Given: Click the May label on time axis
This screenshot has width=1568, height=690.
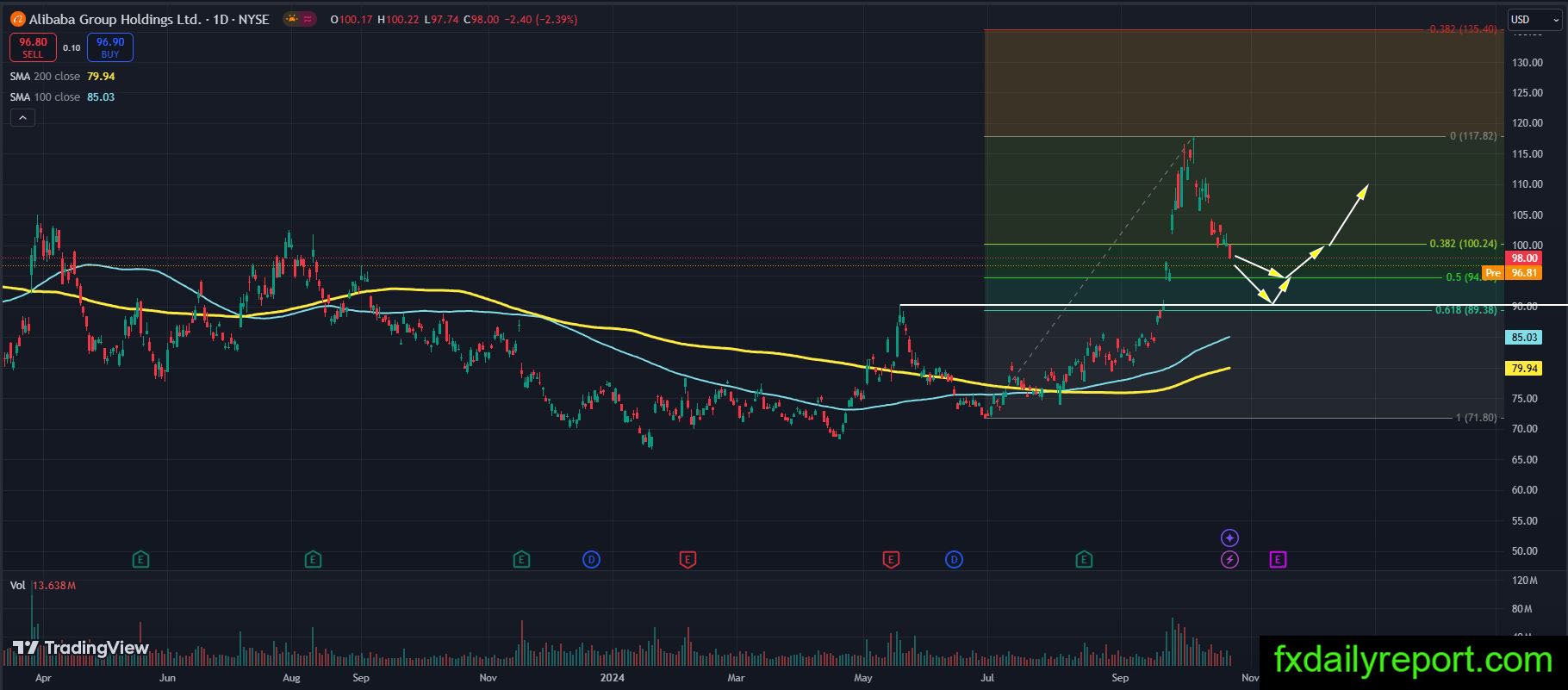Looking at the screenshot, I should [862, 678].
